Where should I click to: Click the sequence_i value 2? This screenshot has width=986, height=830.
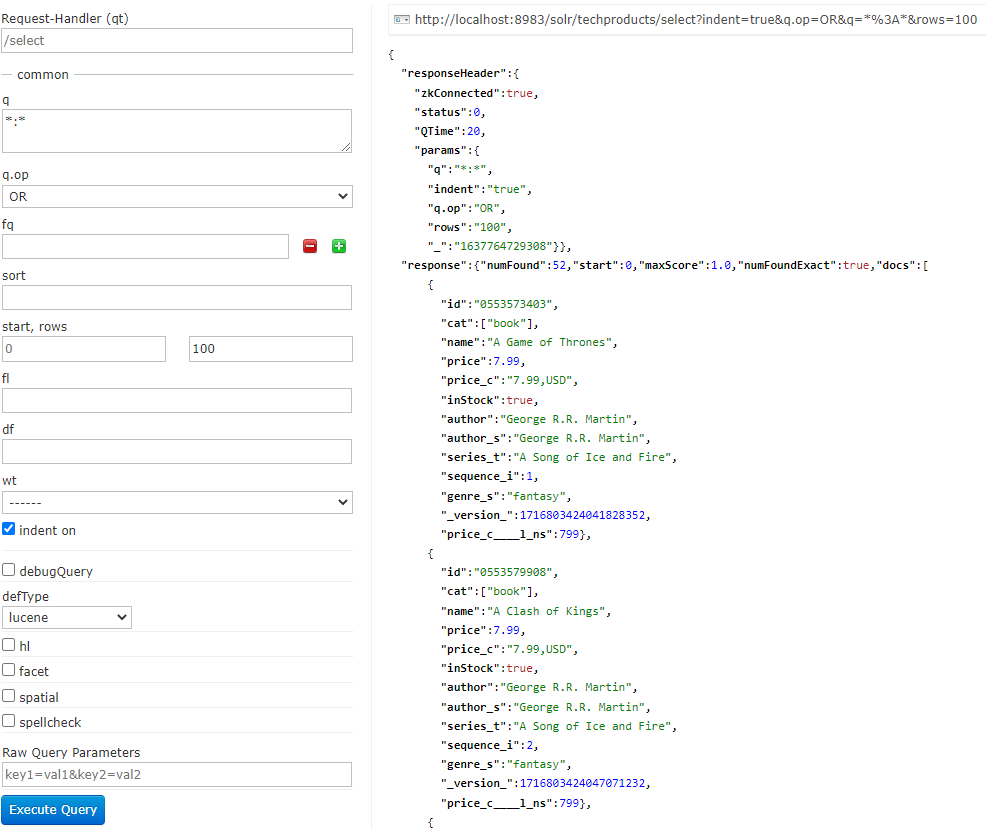[529, 745]
